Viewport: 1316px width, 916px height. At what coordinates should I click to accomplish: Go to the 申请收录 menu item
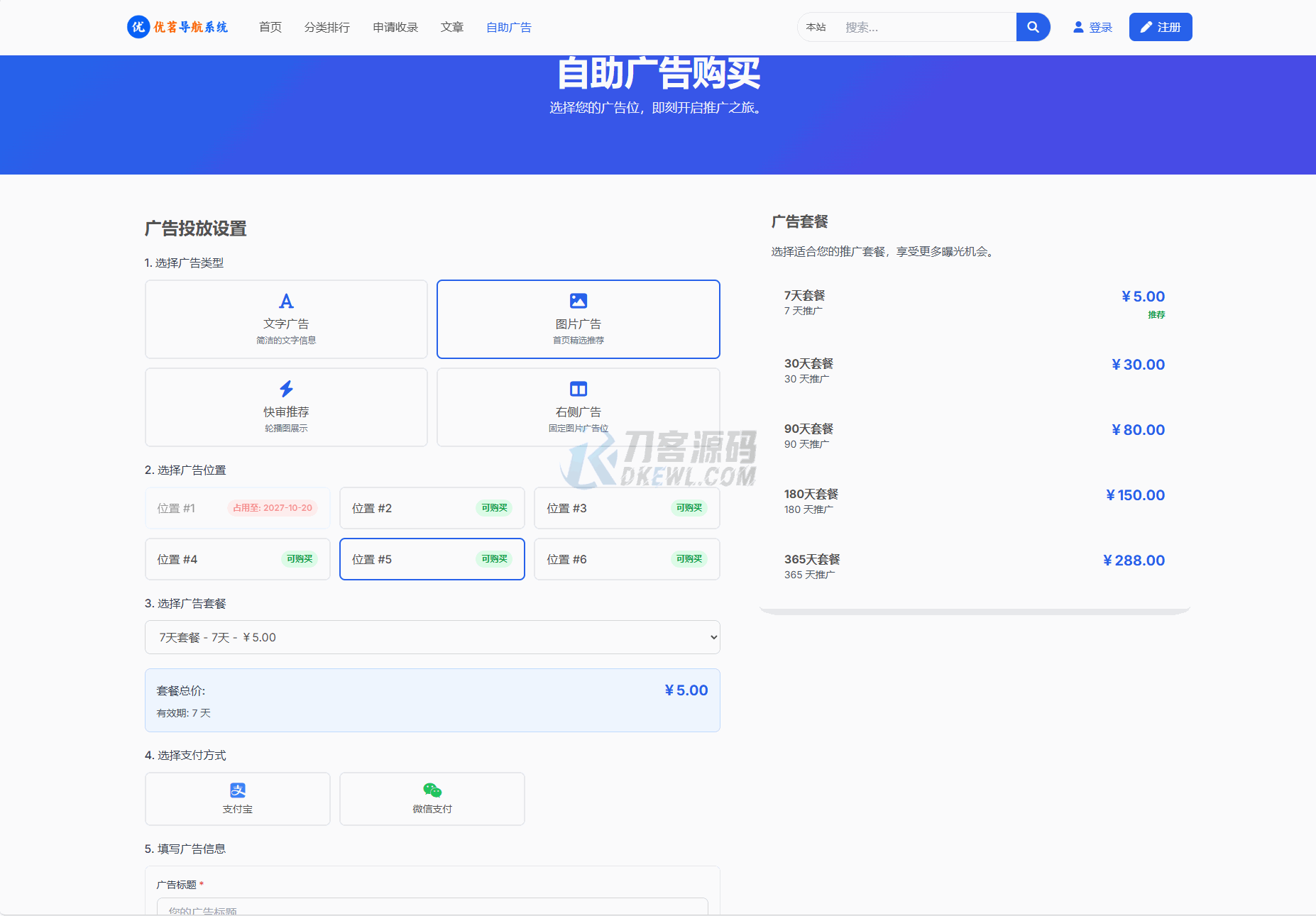(x=395, y=27)
